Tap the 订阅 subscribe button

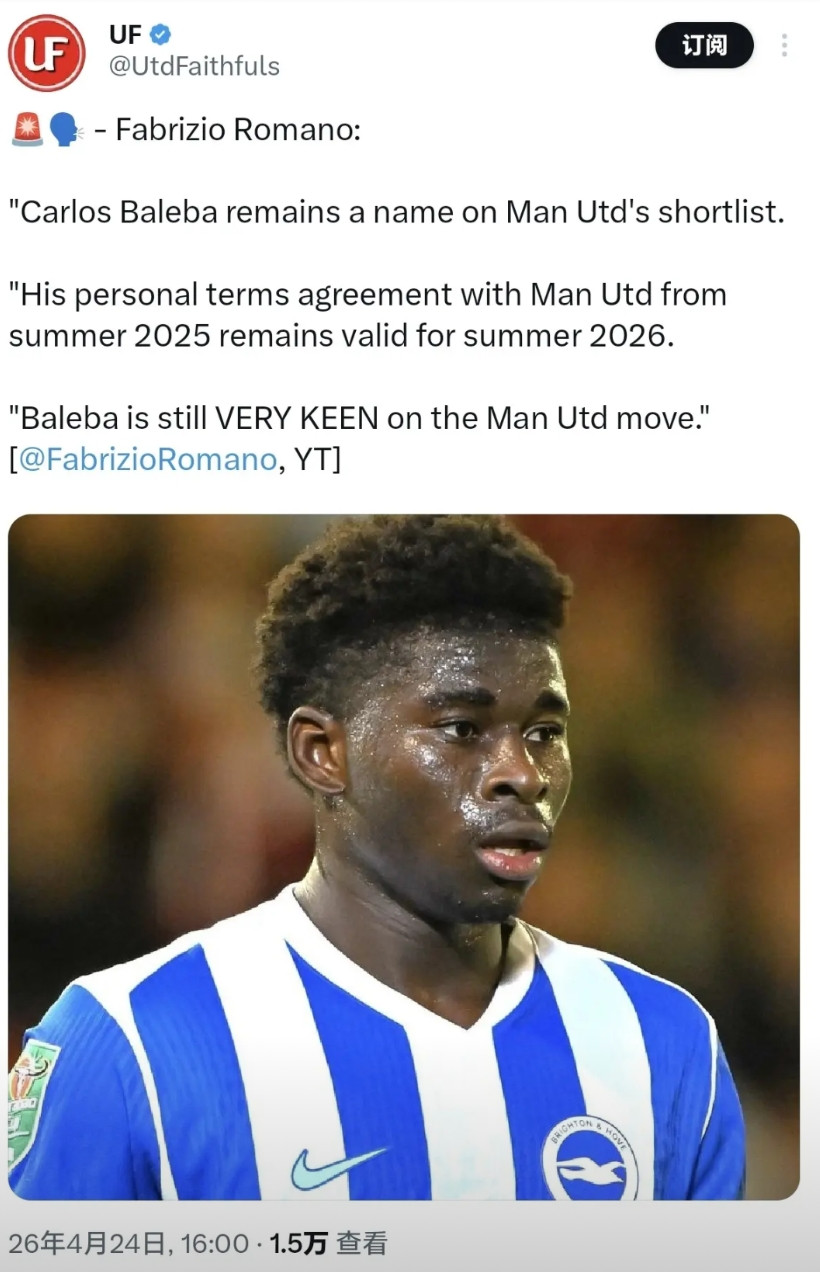pos(704,45)
